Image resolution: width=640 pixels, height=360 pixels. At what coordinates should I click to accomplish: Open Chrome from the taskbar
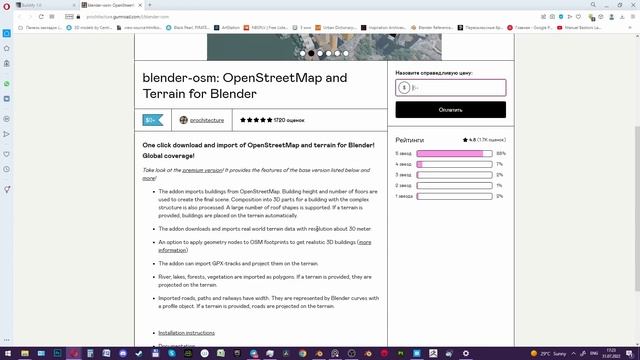[x=302, y=353]
